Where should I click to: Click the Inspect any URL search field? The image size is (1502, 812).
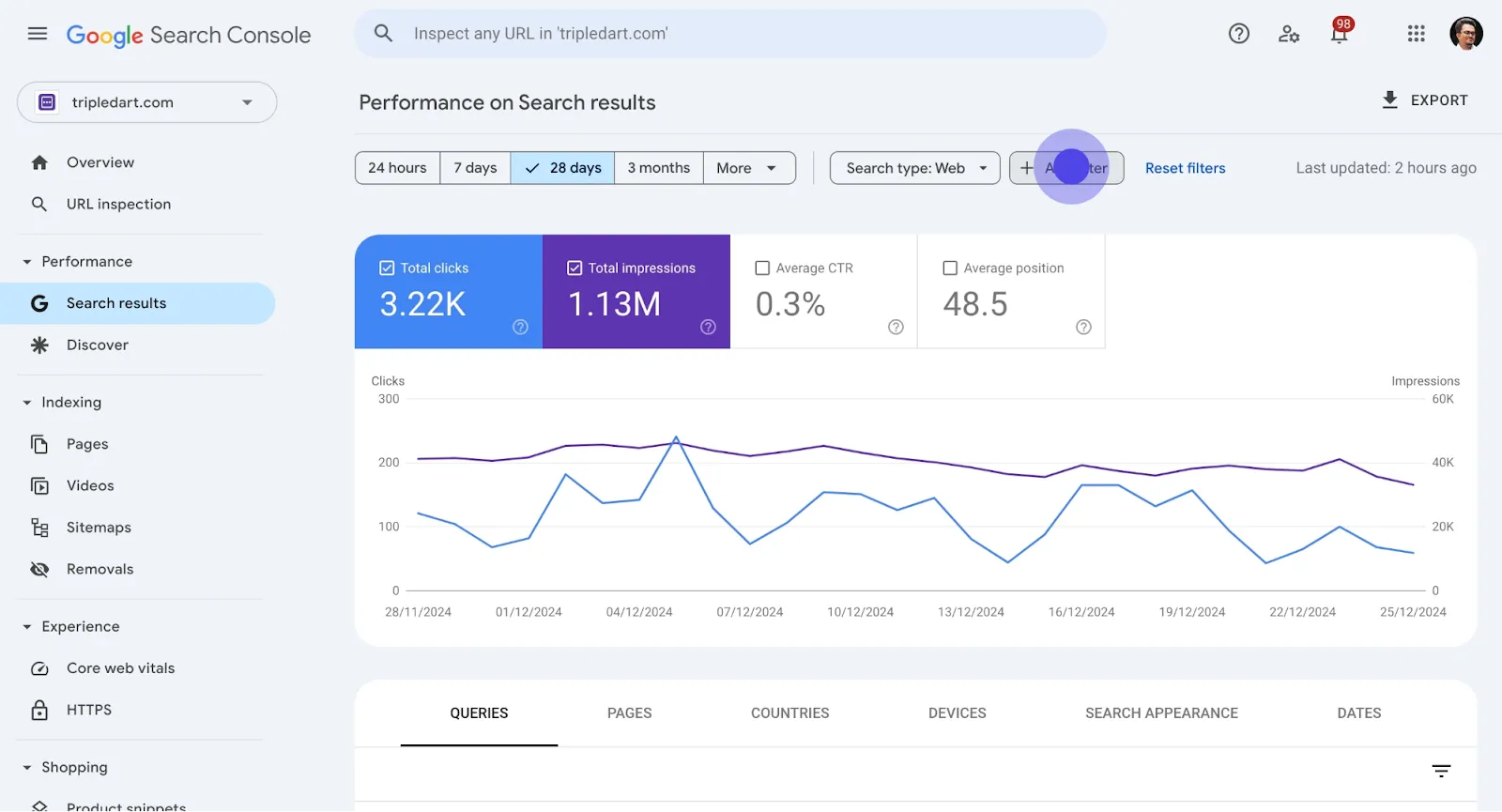[x=730, y=34]
